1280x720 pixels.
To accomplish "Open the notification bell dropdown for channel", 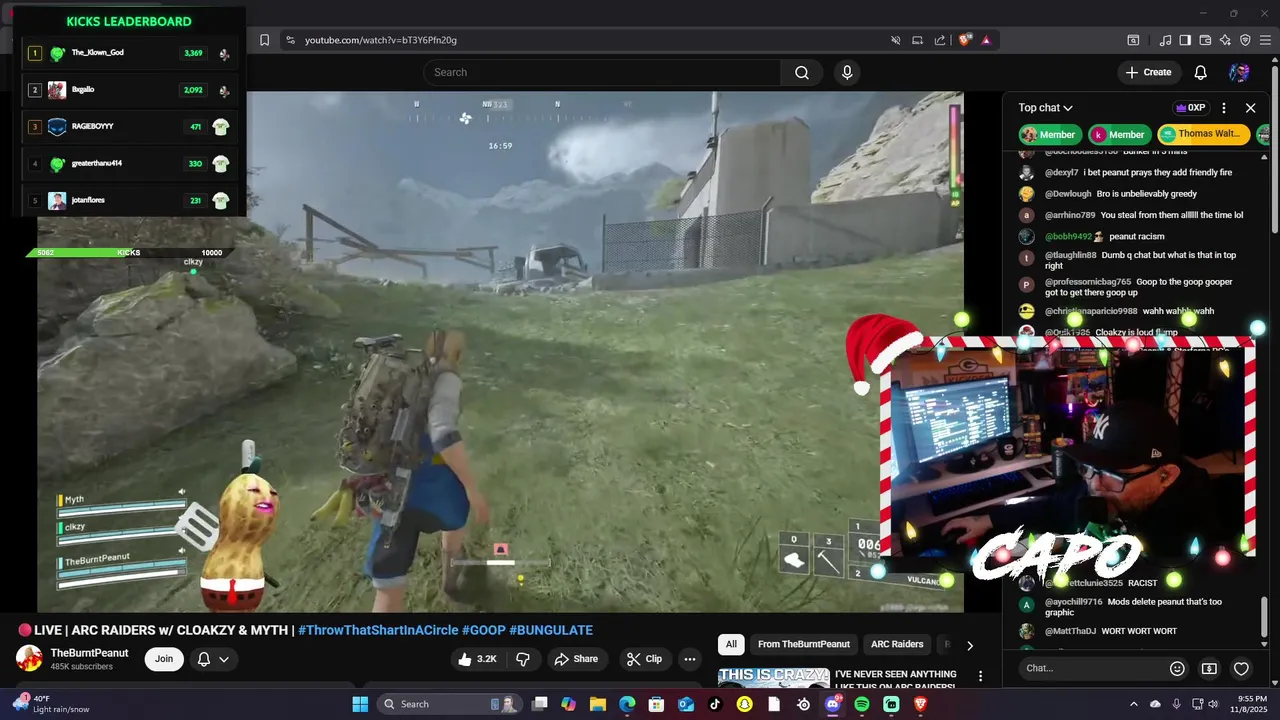I will click(x=214, y=659).
